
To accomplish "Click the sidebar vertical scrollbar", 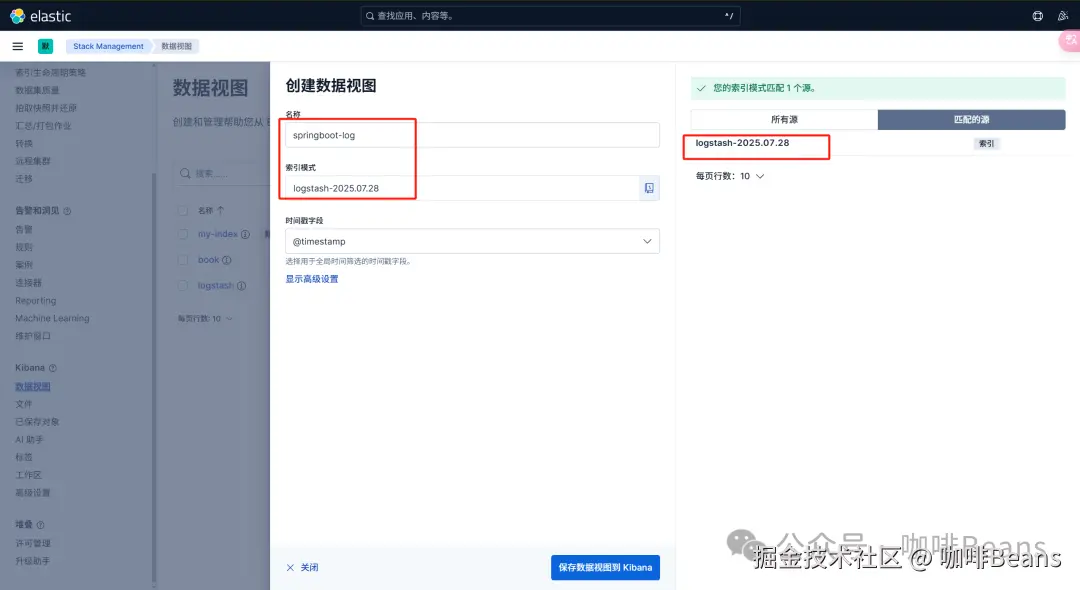I will 154,375.
